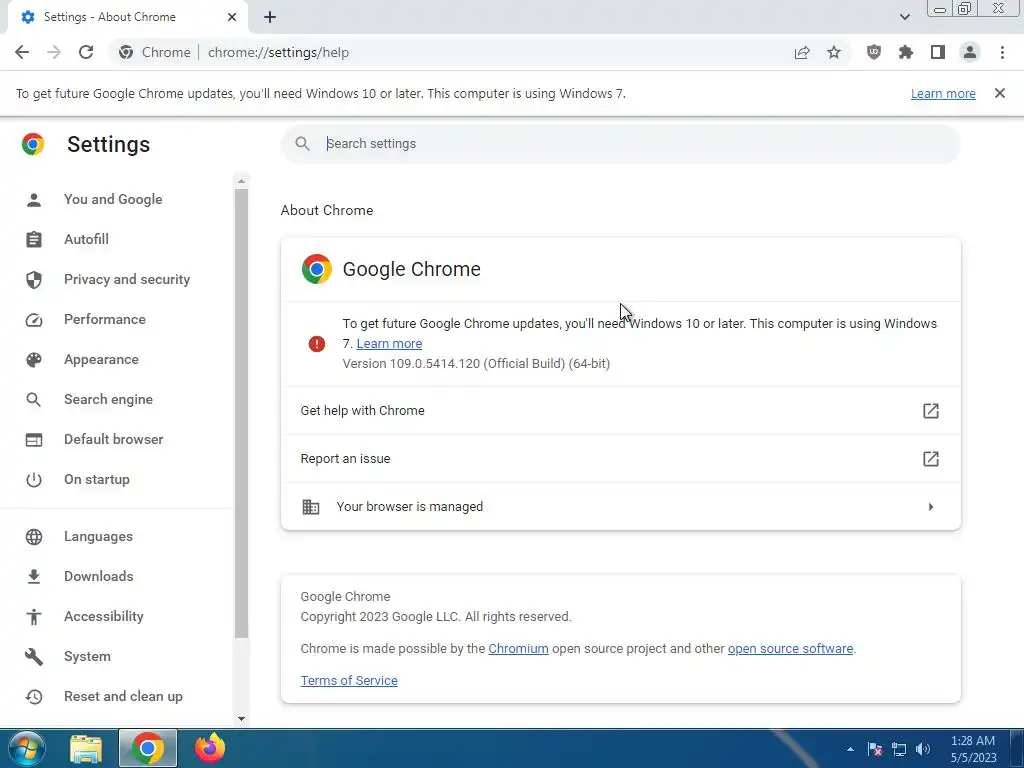This screenshot has height=768, width=1024.
Task: Toggle the side panel icon
Action: (938, 52)
